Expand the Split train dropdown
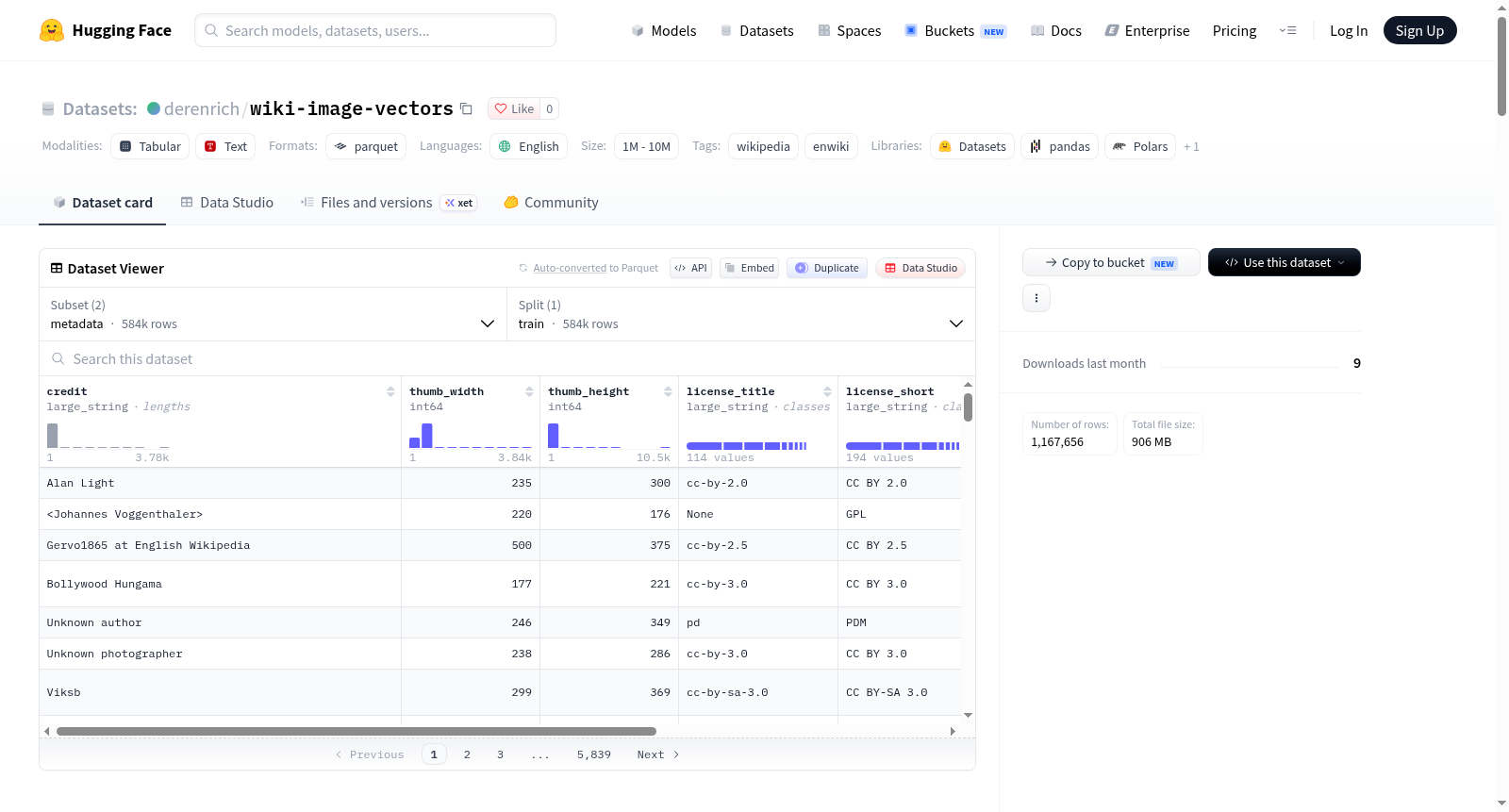The image size is (1509, 812). pos(741,315)
